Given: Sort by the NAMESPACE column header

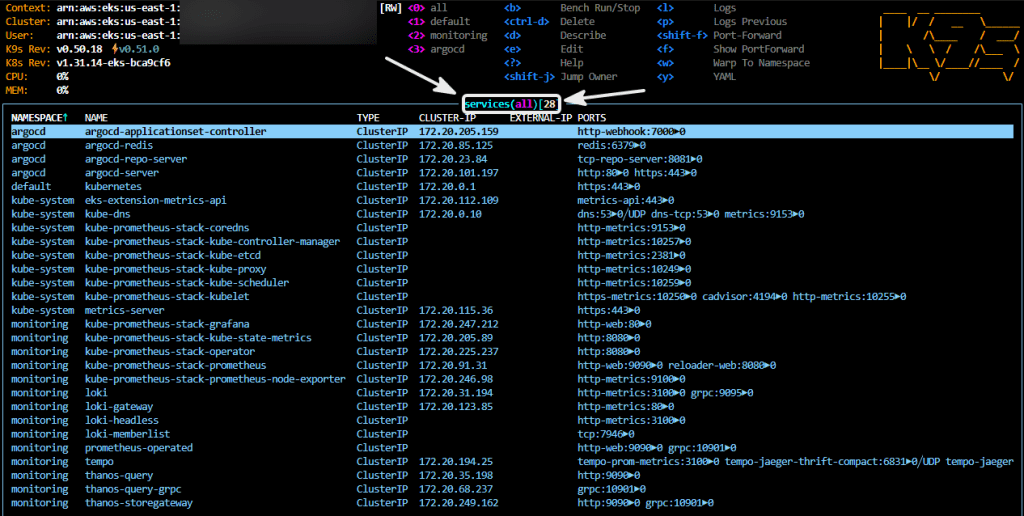Looking at the screenshot, I should 40,118.
